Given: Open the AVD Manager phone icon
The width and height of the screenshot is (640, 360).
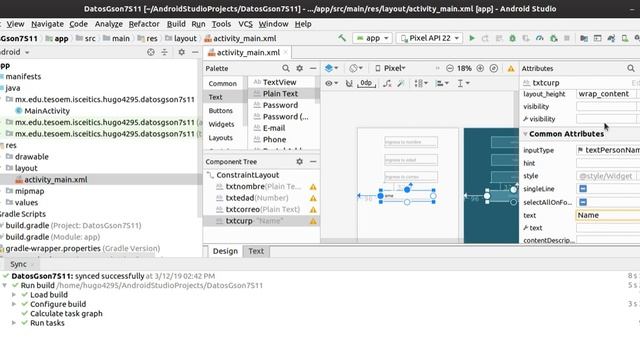Looking at the screenshot, I should [625, 38].
